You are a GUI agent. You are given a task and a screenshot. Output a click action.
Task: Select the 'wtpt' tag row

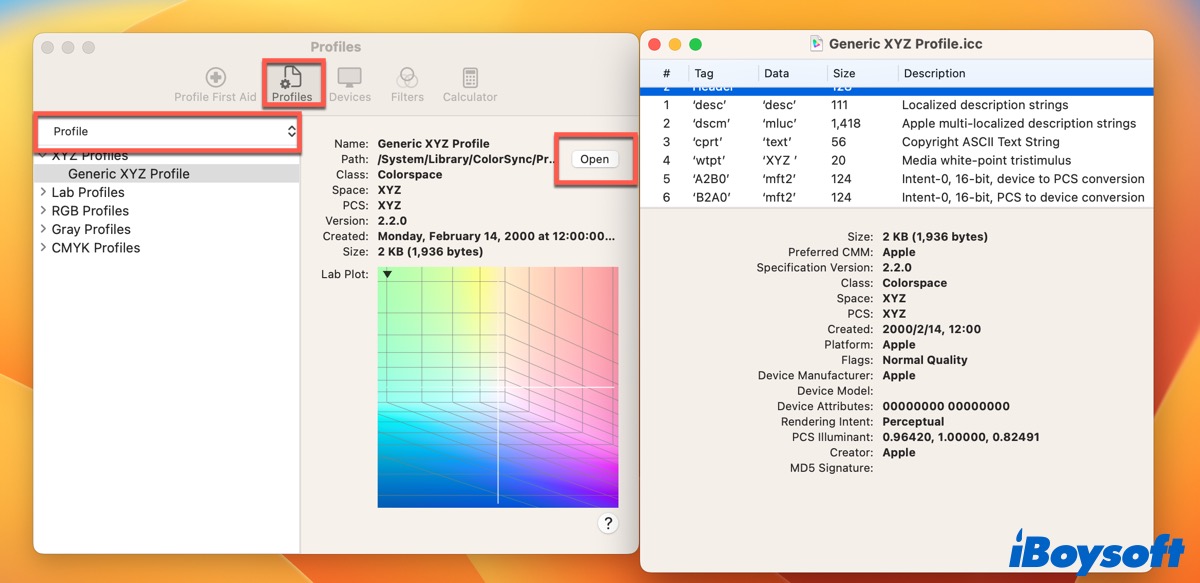tap(896, 160)
